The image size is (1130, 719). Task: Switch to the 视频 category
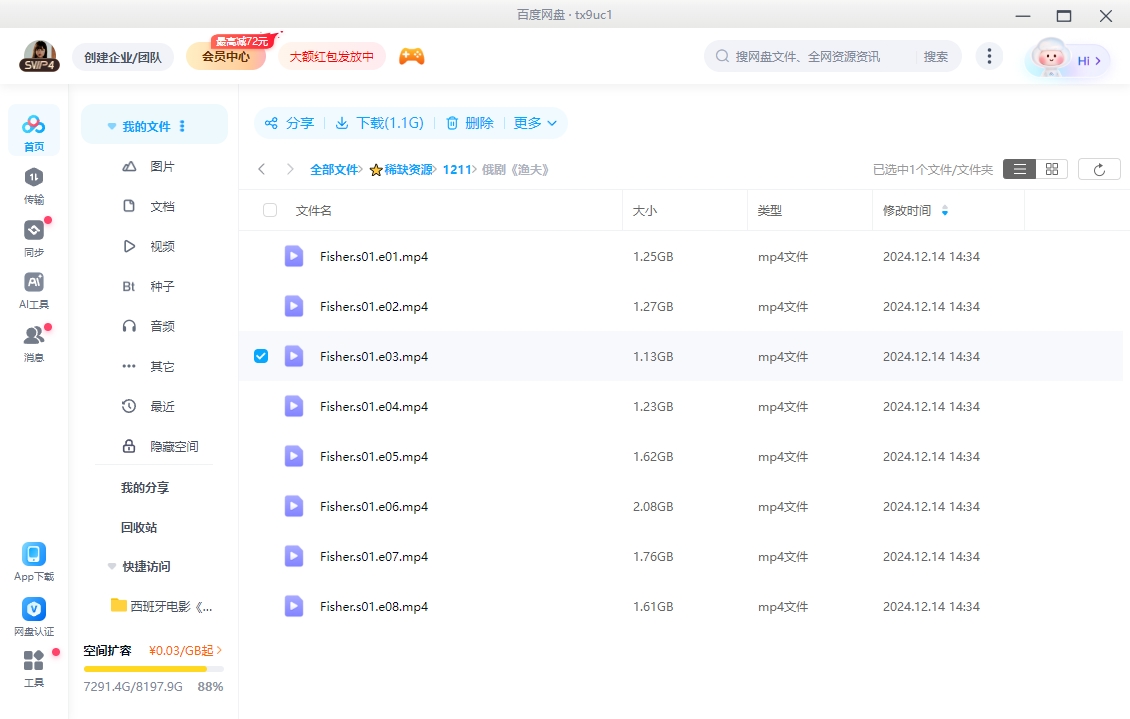coord(162,246)
